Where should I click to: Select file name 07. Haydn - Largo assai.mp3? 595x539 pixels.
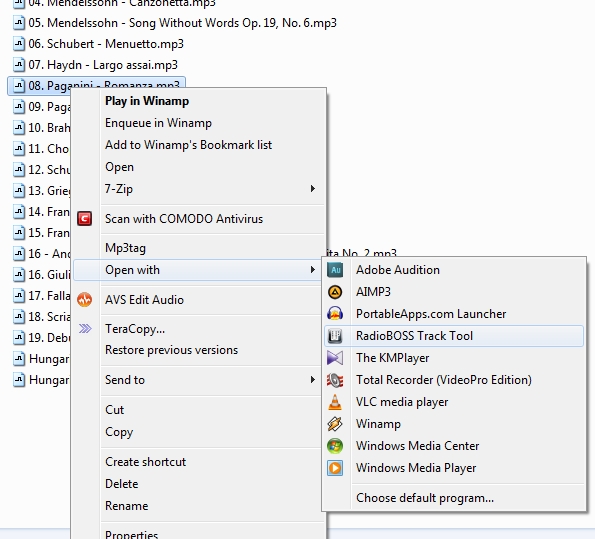click(103, 65)
